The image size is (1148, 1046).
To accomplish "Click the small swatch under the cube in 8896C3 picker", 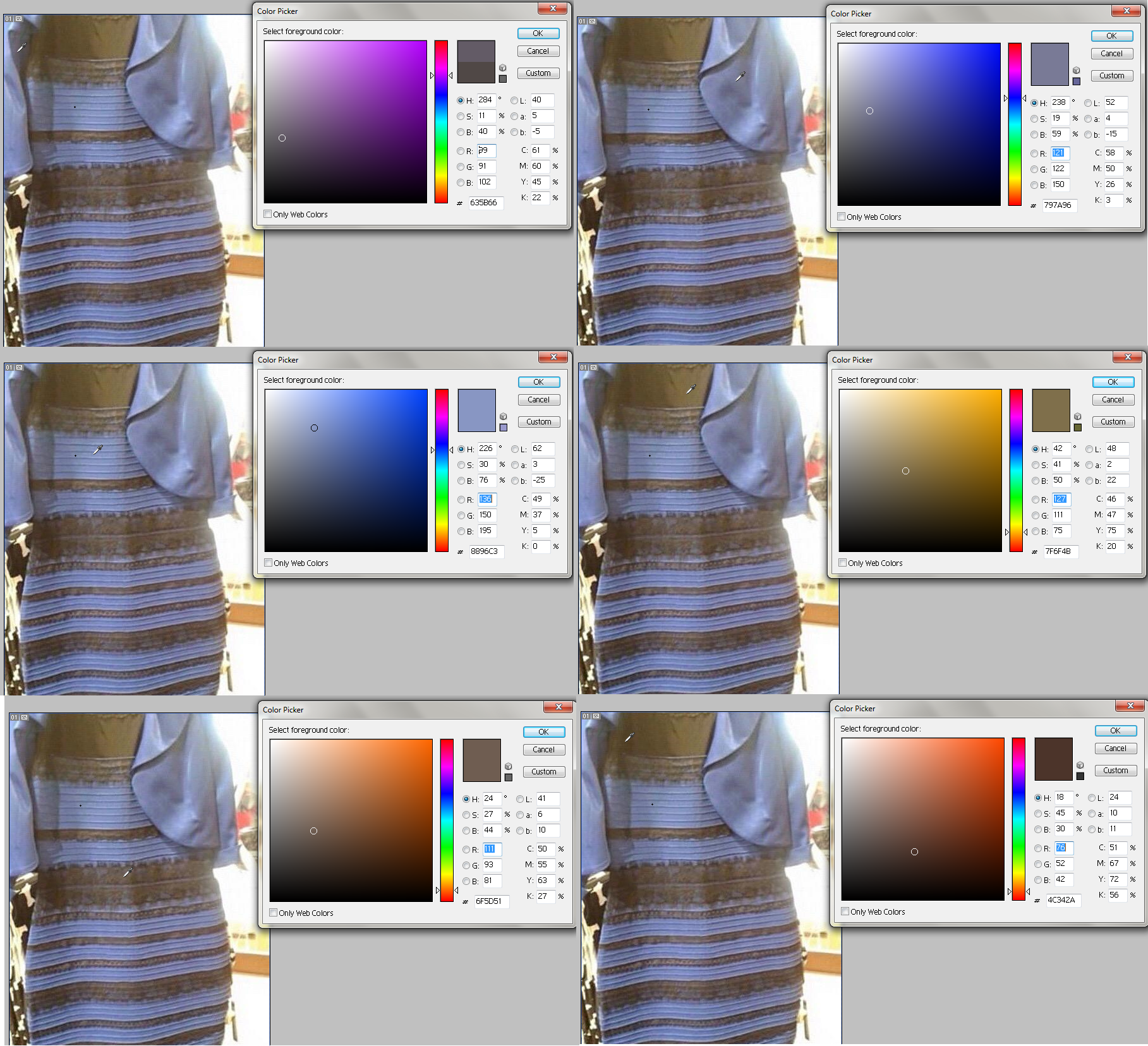I will (504, 428).
